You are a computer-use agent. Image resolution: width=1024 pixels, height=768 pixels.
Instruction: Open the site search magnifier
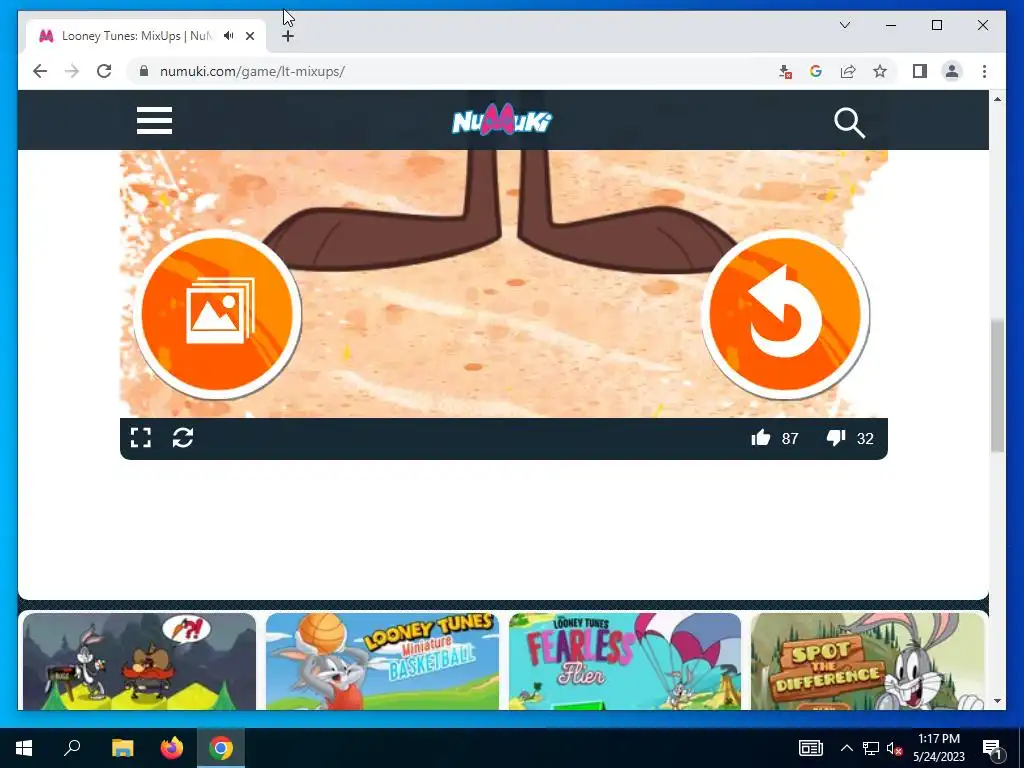coord(849,123)
